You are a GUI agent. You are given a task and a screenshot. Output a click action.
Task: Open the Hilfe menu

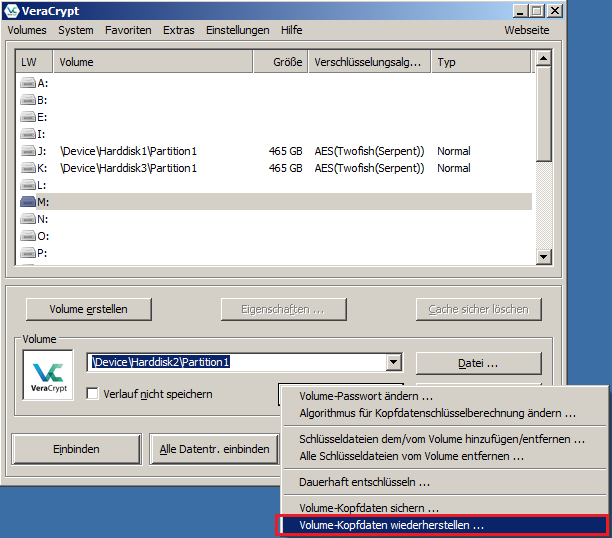tap(292, 30)
